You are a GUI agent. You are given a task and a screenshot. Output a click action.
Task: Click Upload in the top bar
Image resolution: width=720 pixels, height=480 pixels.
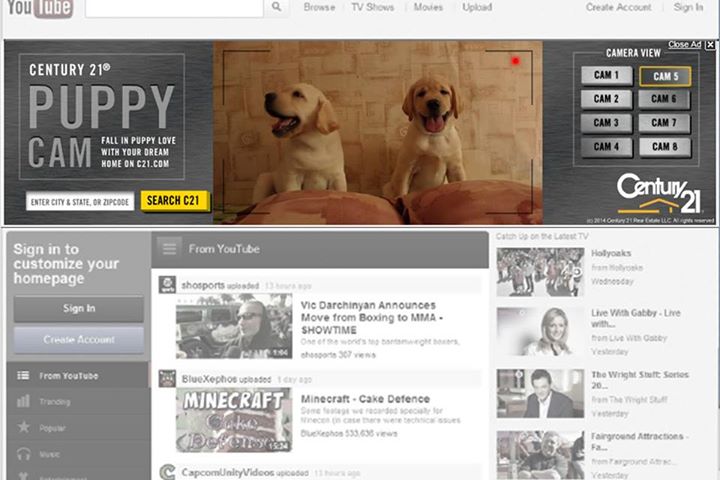477,7
